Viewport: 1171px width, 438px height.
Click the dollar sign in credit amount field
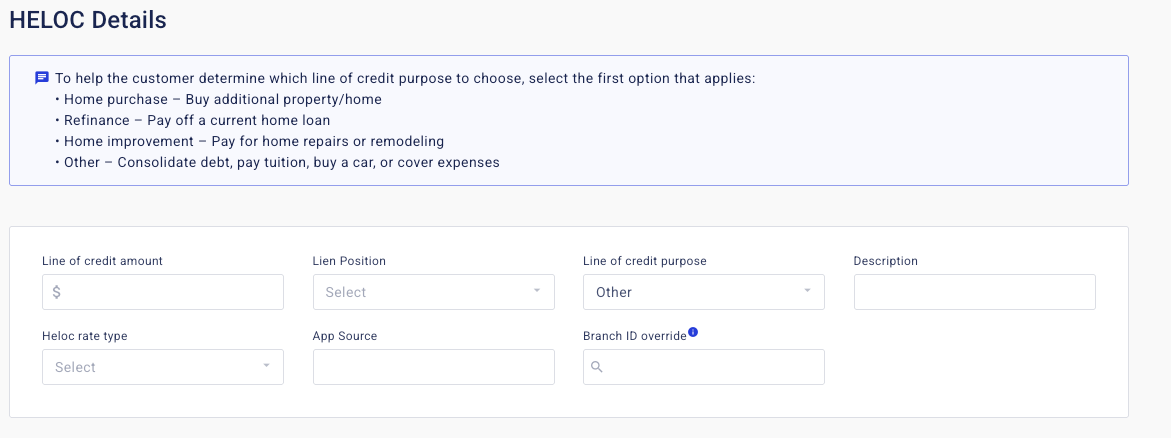tap(57, 292)
